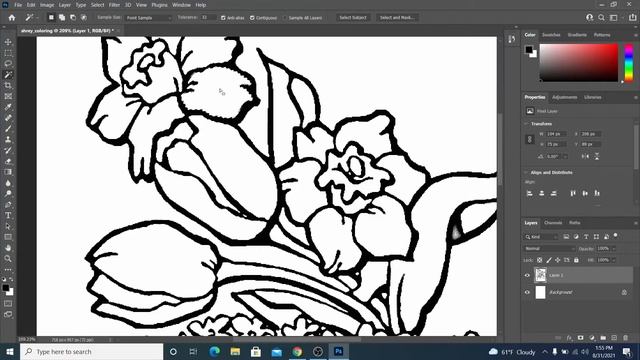Select the Clone Stamp tool

click(8, 140)
